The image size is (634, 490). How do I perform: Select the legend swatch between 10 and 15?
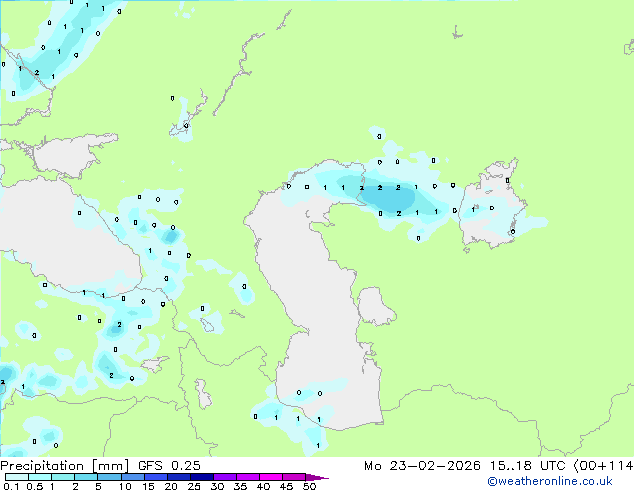coord(132,477)
